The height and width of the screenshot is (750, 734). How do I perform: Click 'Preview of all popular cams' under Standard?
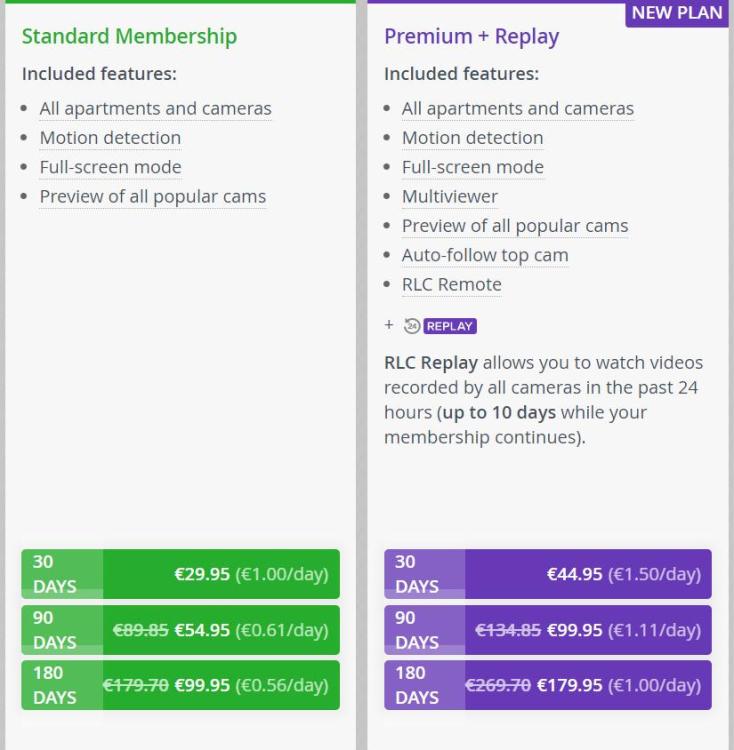coord(152,197)
